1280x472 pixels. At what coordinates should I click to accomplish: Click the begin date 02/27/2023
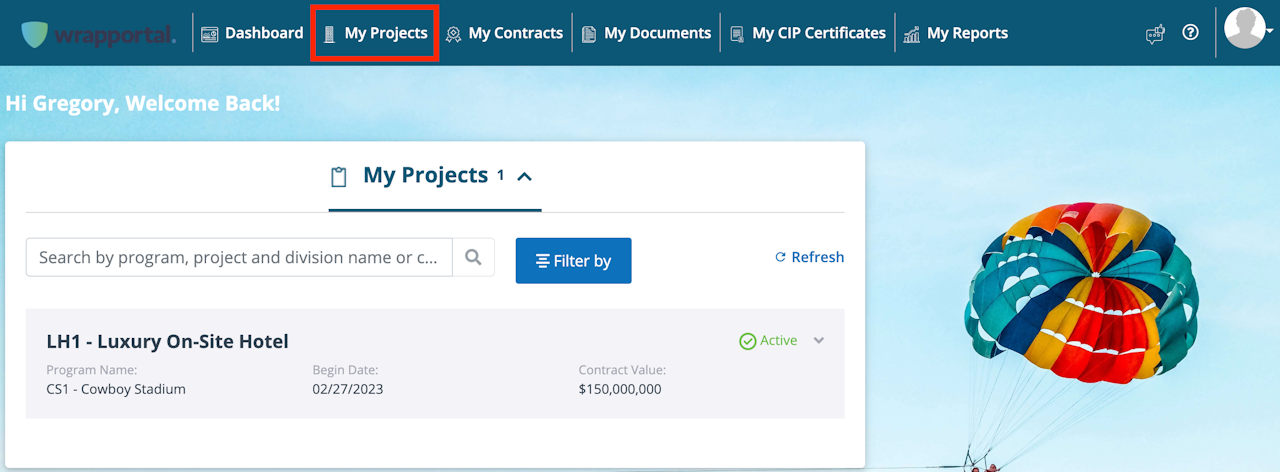348,389
